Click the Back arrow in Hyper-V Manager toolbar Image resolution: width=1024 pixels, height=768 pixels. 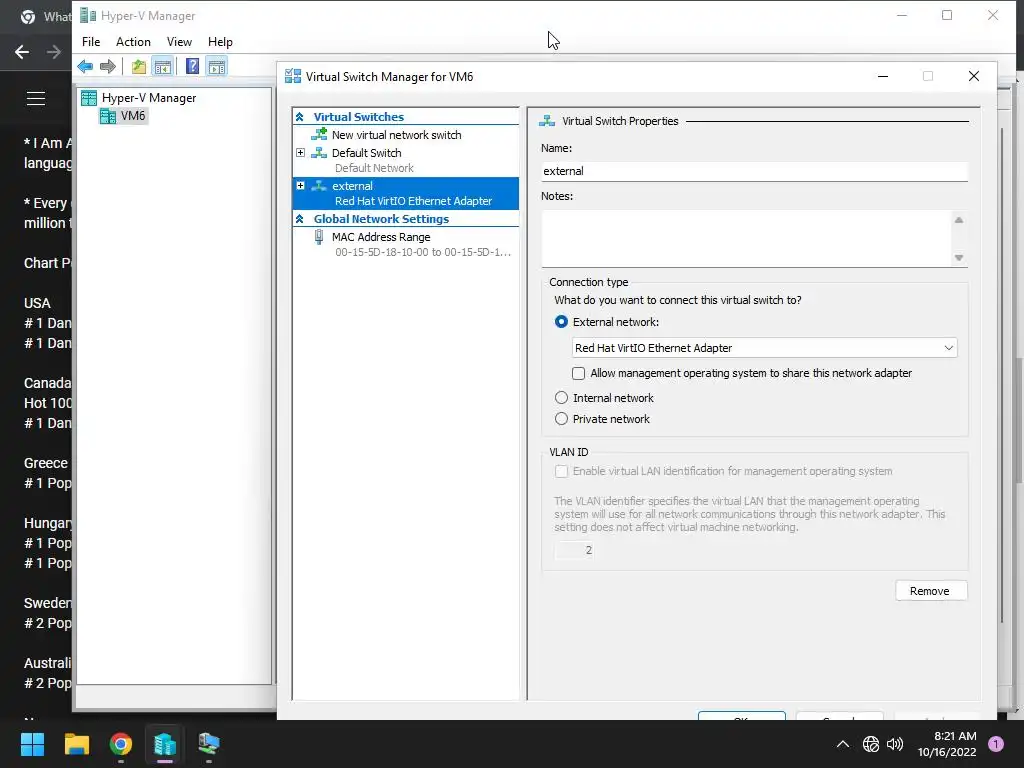pos(85,66)
